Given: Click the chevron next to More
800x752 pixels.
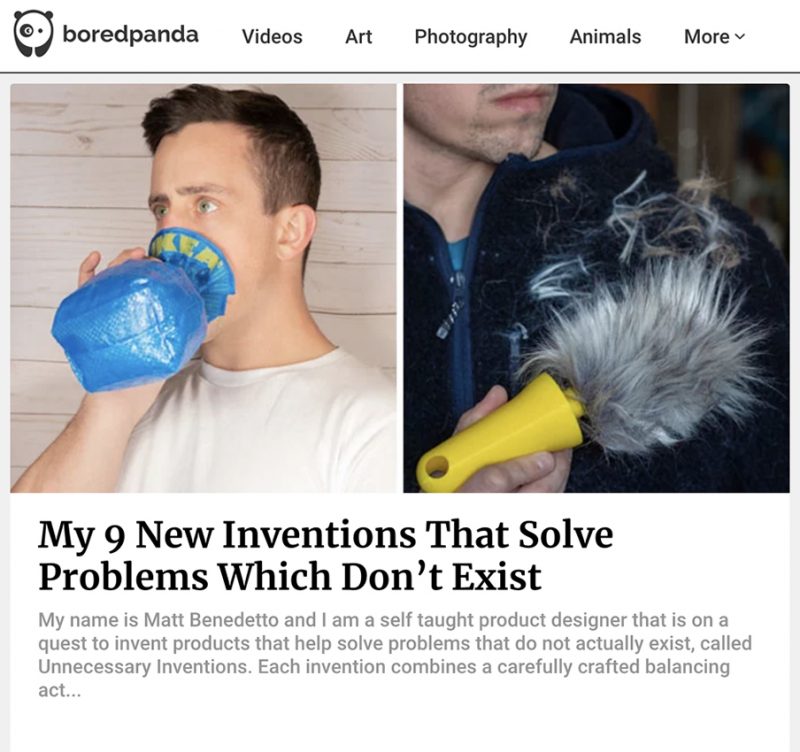Looking at the screenshot, I should 740,37.
